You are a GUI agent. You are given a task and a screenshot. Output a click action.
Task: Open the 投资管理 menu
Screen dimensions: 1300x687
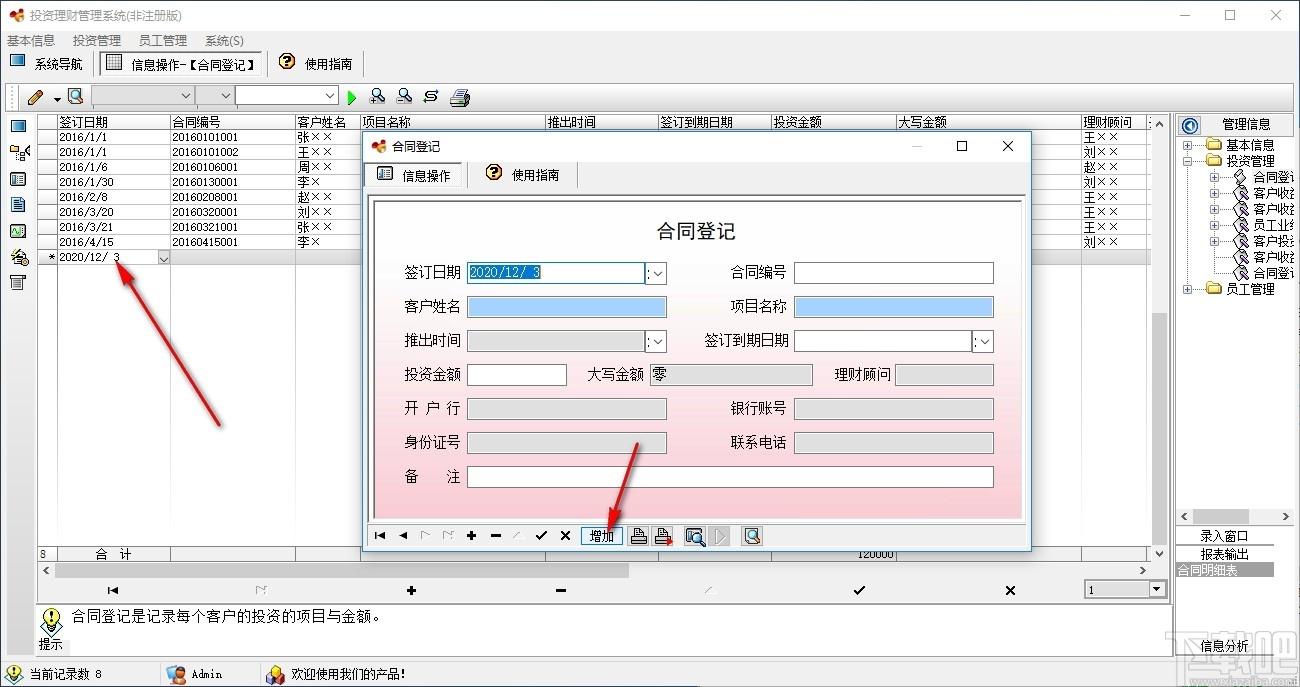click(97, 41)
